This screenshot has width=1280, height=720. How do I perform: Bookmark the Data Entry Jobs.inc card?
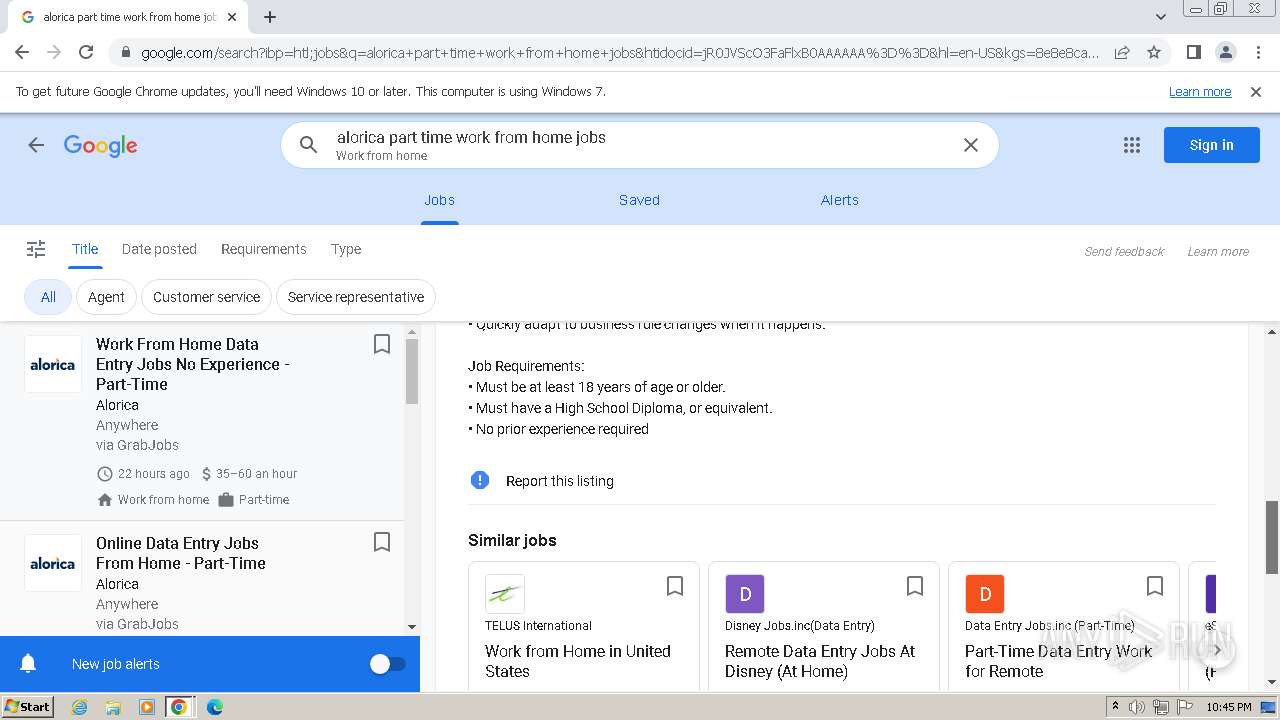1155,586
